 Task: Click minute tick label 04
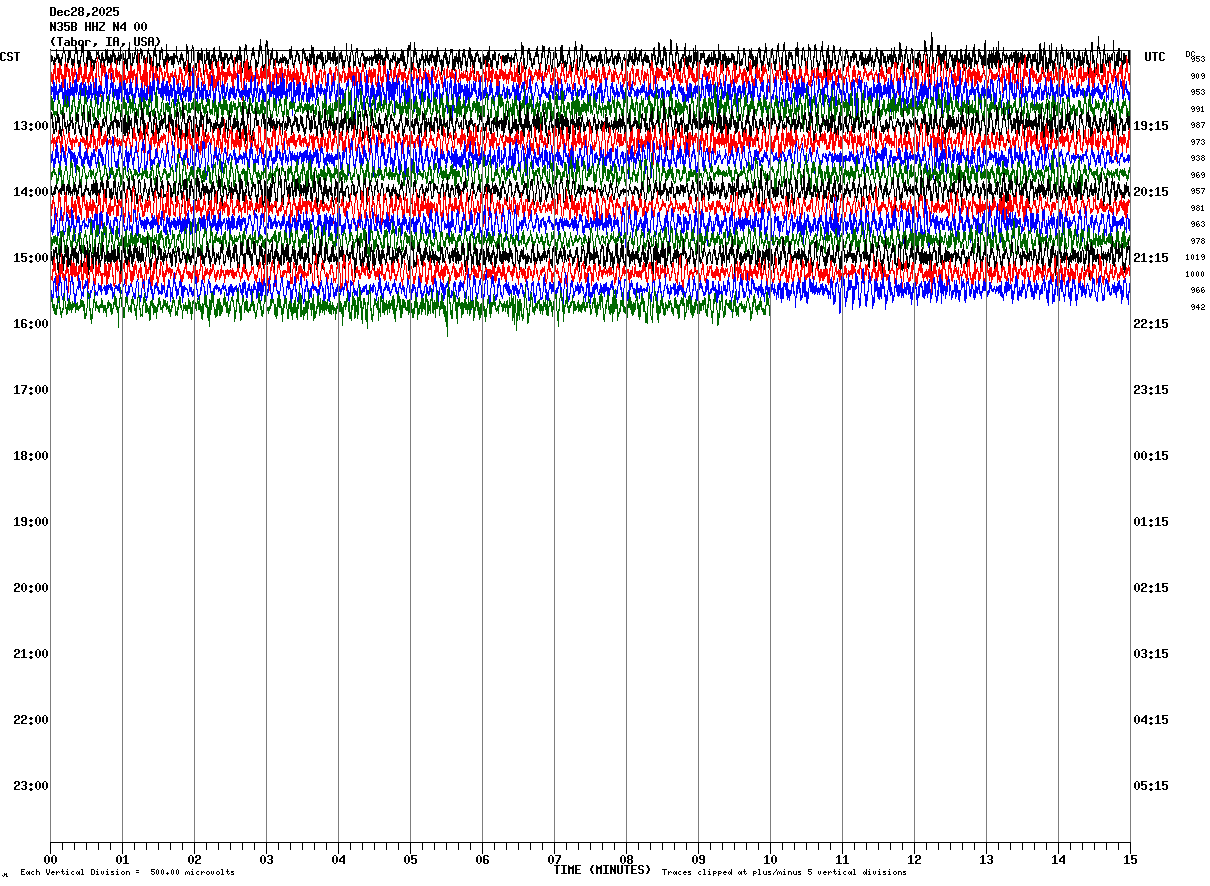tap(339, 860)
